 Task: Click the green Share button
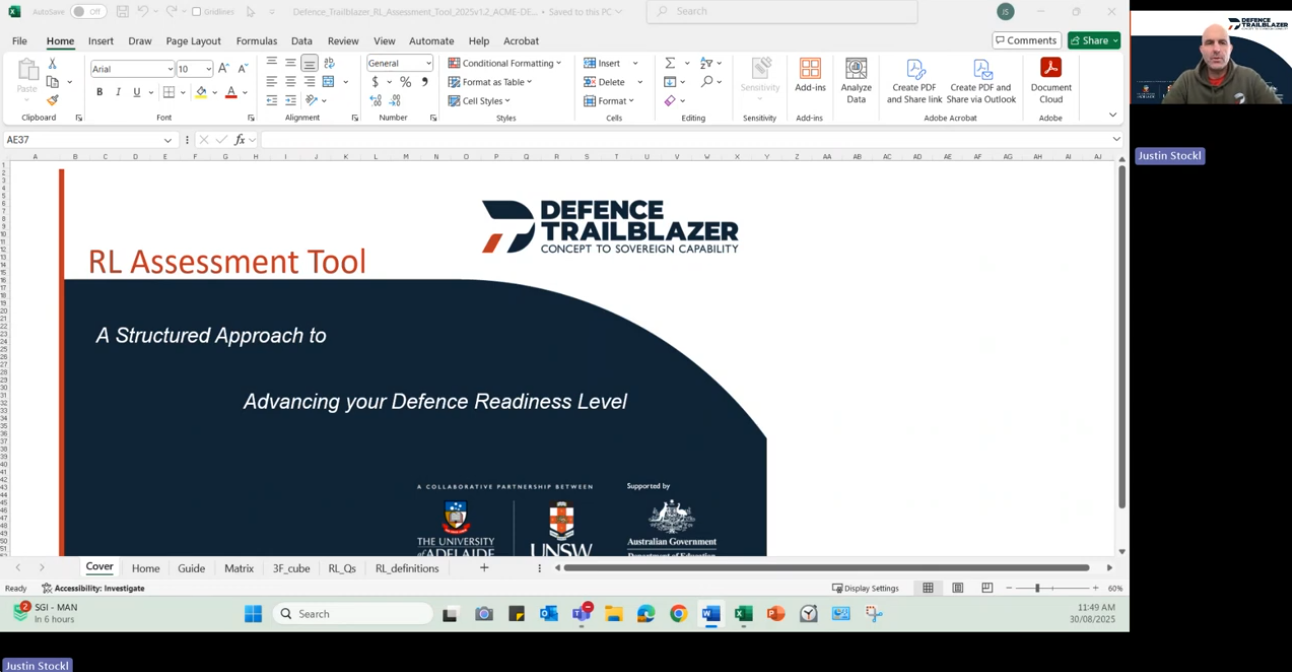[1094, 41]
